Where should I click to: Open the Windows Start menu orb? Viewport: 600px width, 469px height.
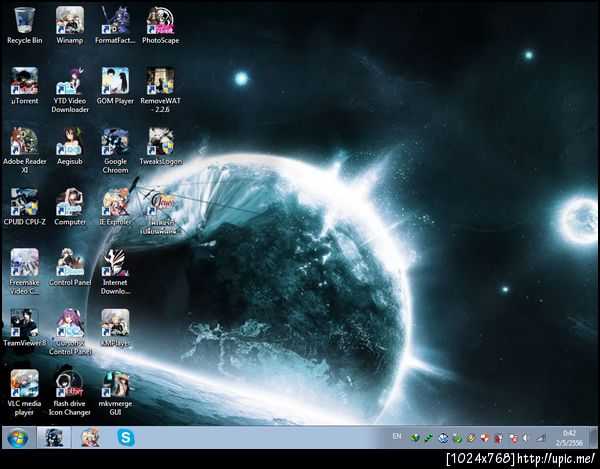point(18,438)
